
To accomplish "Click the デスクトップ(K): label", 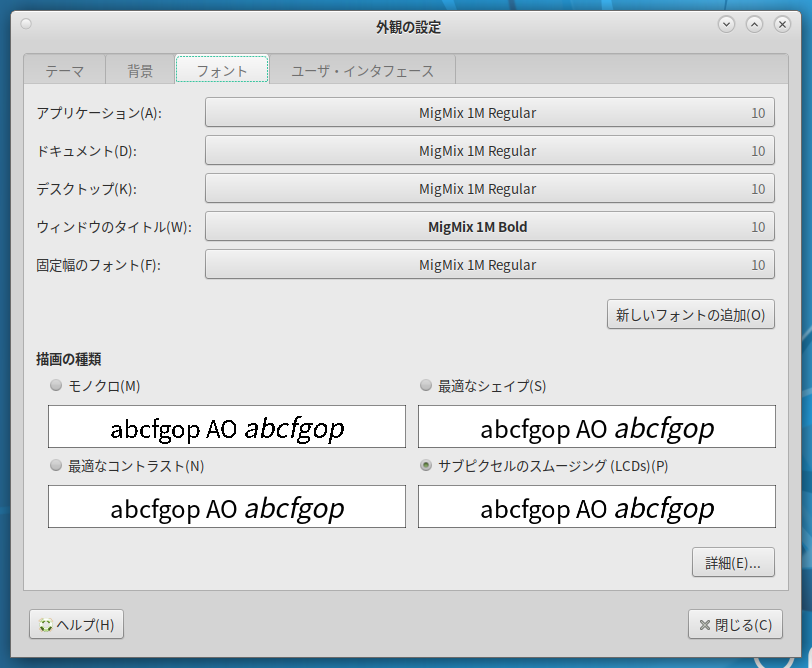I will click(86, 189).
